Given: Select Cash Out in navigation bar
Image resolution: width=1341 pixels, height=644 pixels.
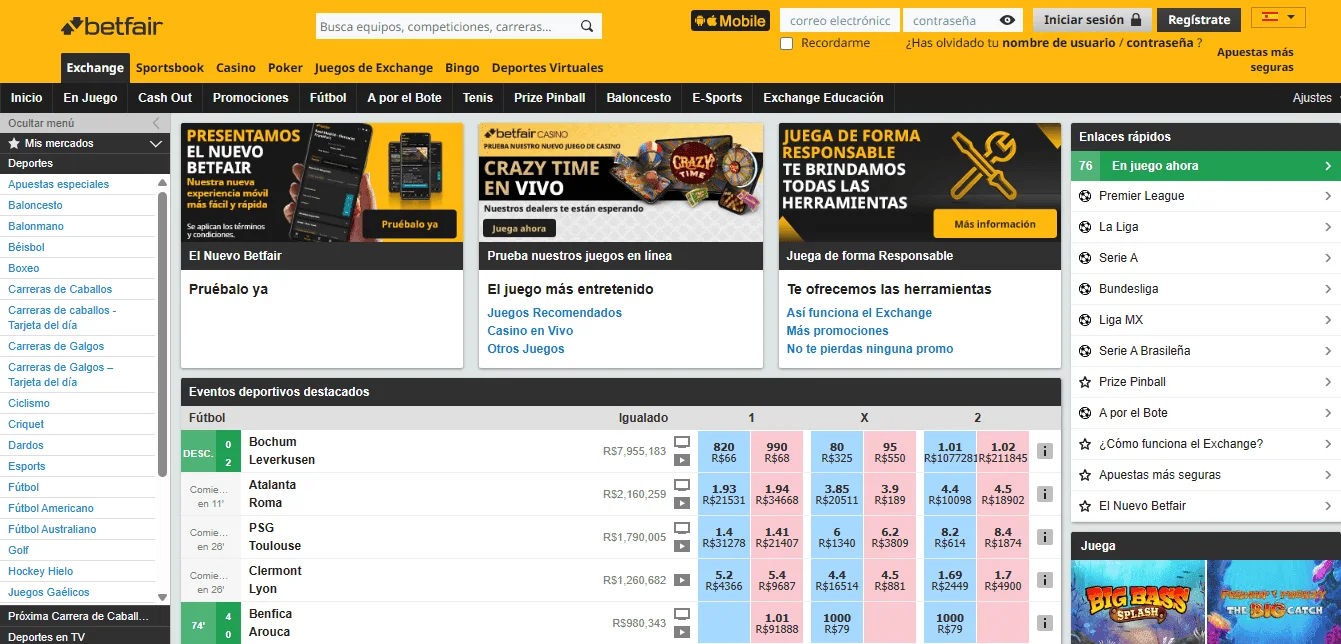Looking at the screenshot, I should point(165,98).
